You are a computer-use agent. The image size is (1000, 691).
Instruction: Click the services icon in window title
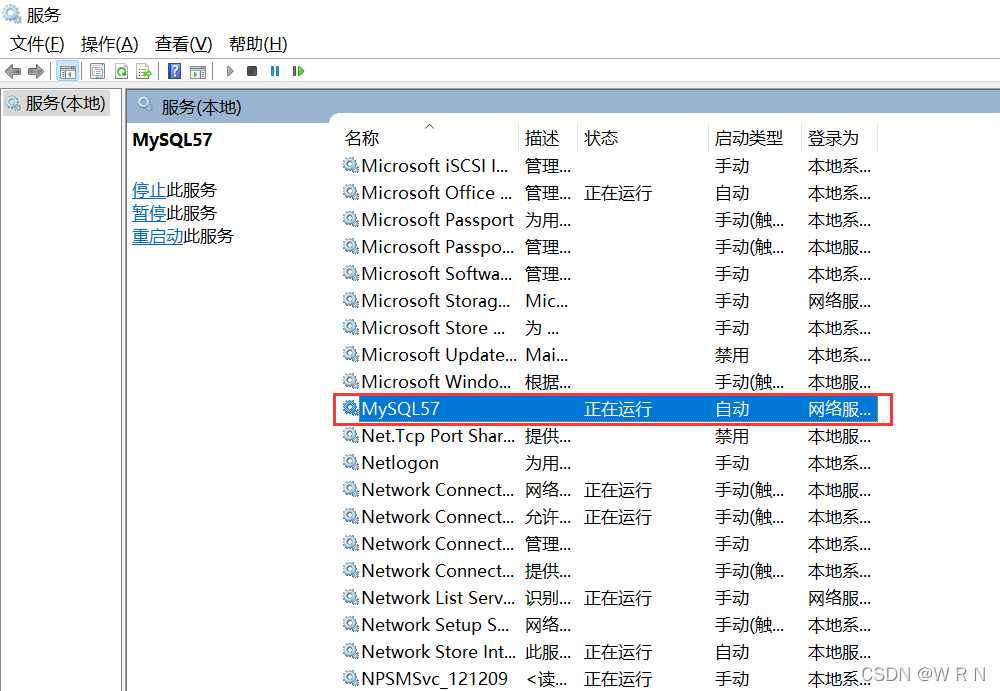12,13
